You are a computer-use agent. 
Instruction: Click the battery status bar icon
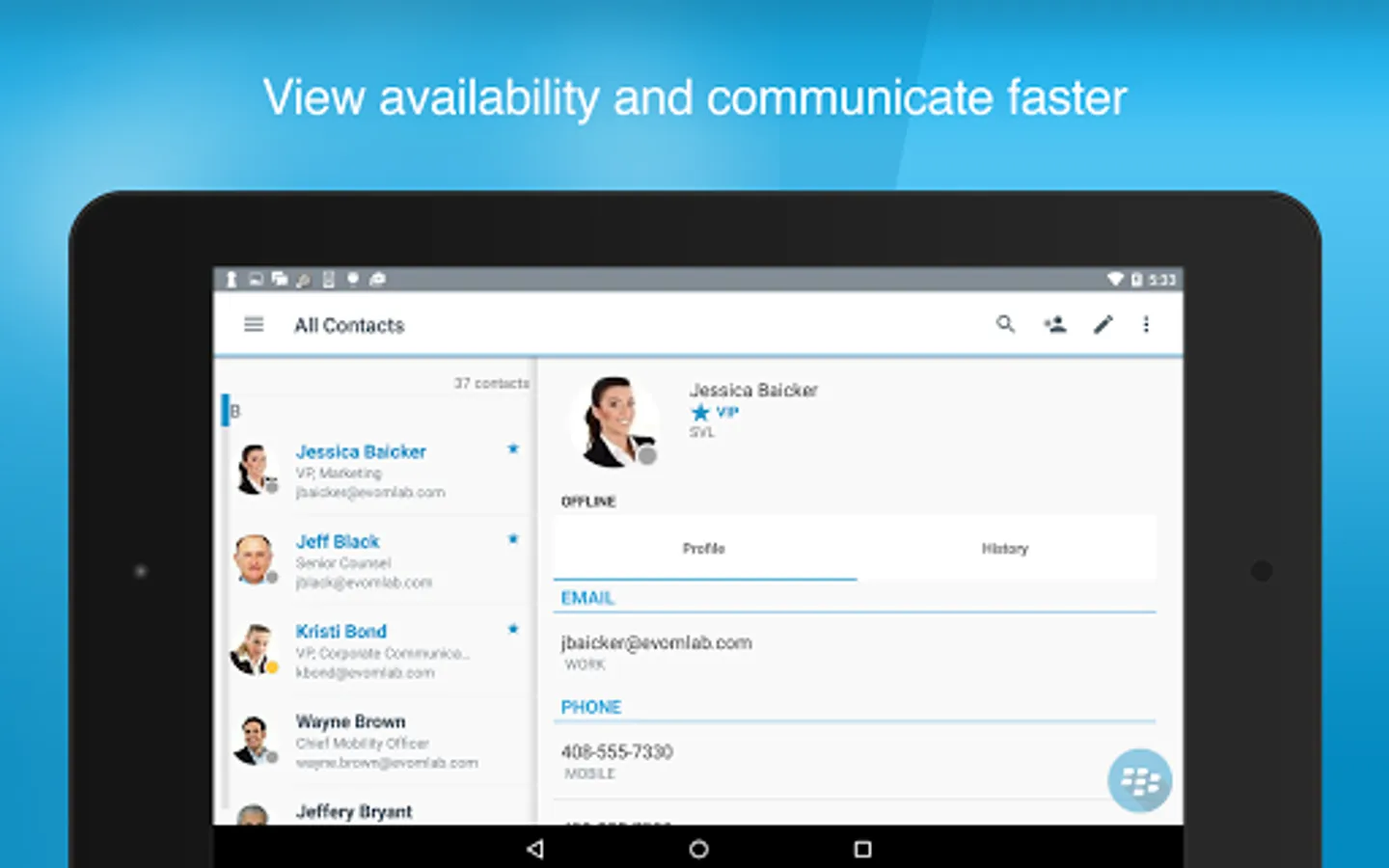[1136, 280]
